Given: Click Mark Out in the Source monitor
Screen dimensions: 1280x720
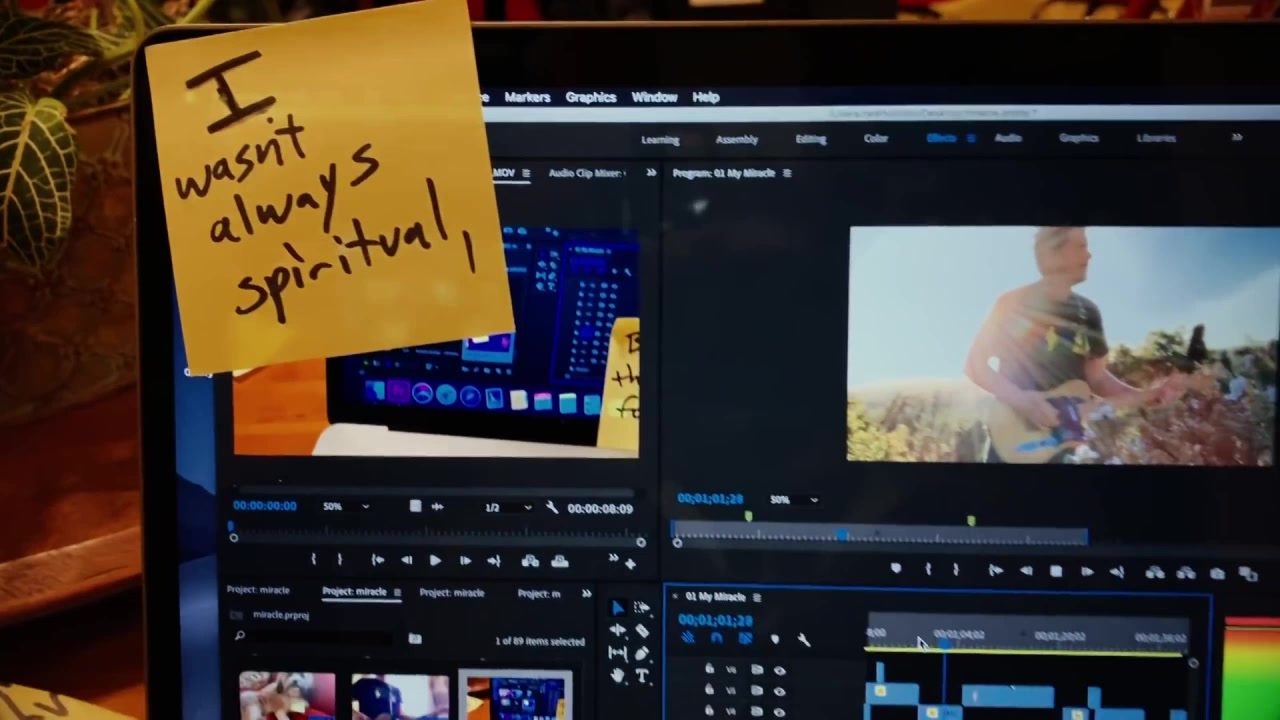Looking at the screenshot, I should tap(340, 560).
